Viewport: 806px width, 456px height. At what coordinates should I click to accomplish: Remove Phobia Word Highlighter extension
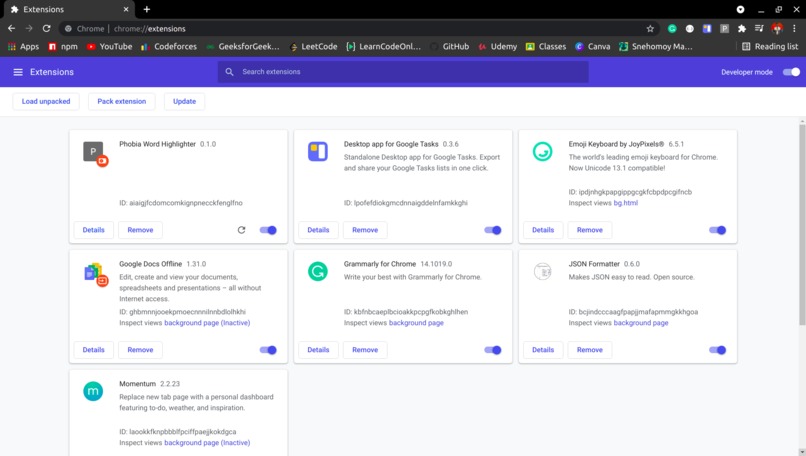click(140, 230)
